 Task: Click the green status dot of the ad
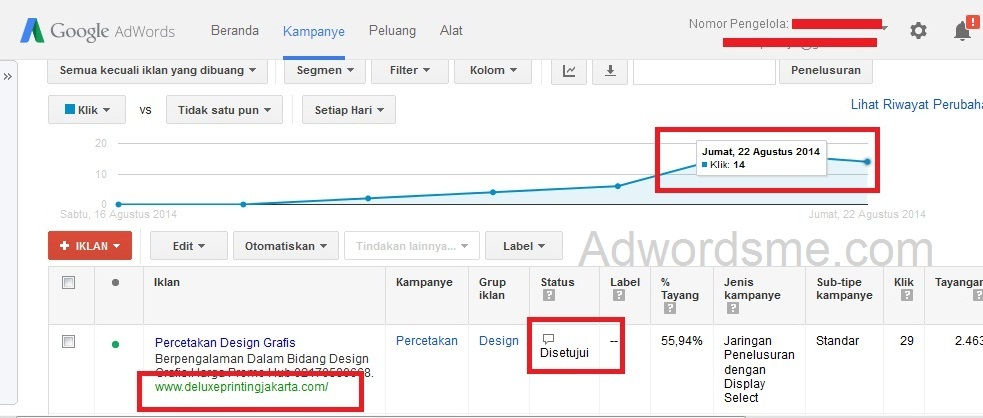[115, 344]
